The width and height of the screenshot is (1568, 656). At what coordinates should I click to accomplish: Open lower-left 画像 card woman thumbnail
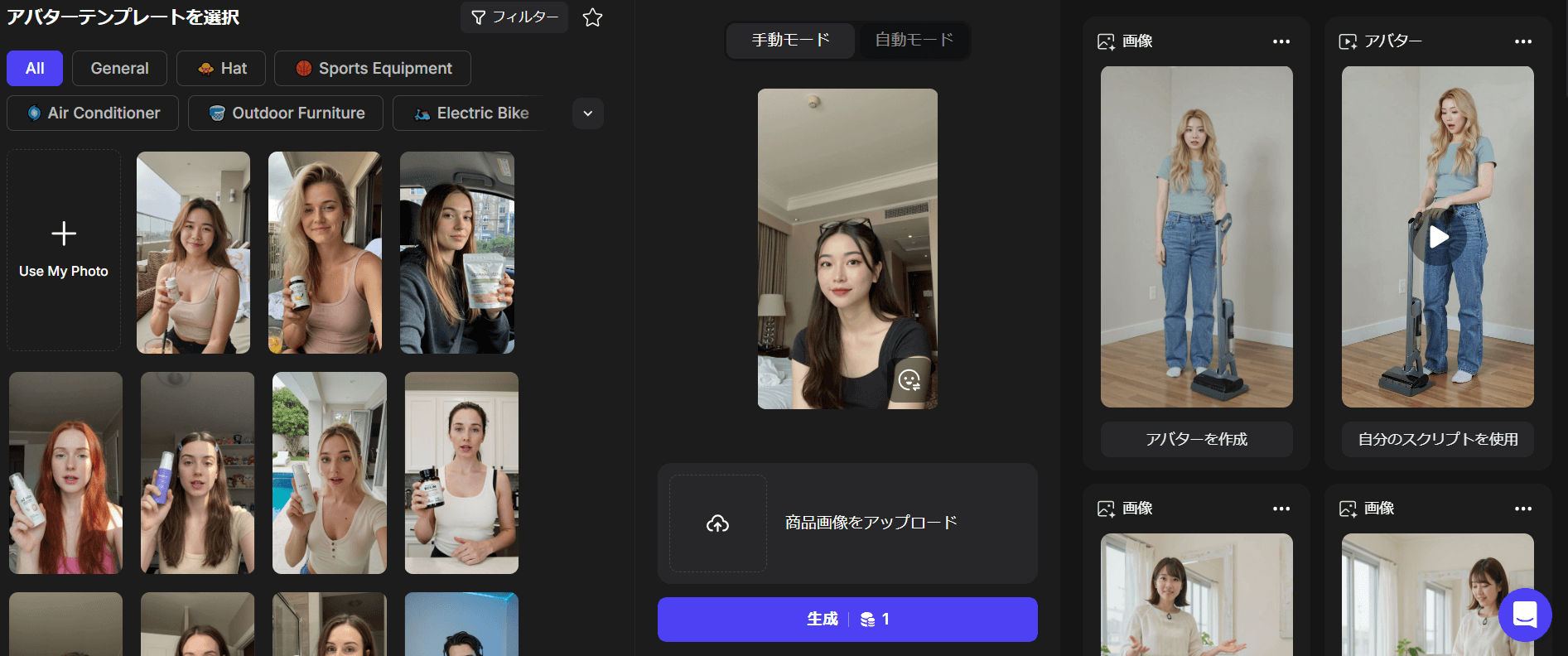[x=1197, y=595]
